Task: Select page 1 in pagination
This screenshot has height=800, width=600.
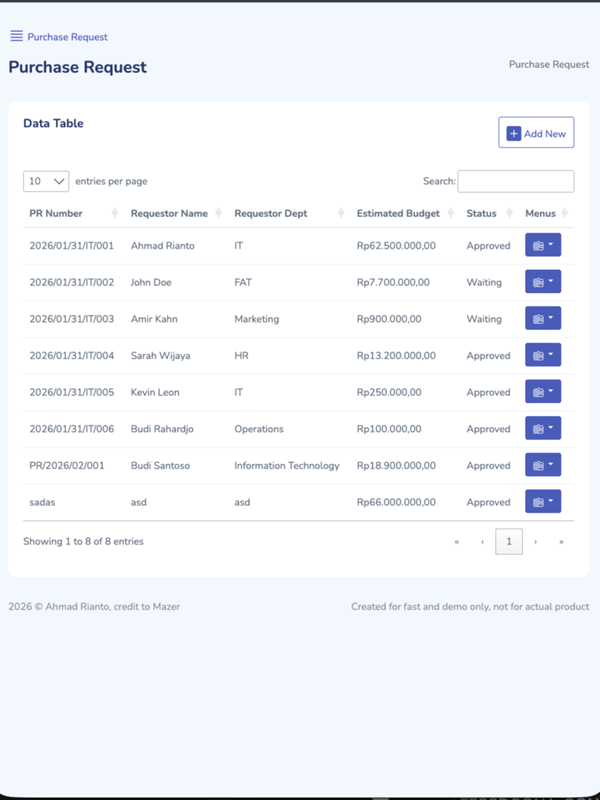Action: tap(509, 542)
